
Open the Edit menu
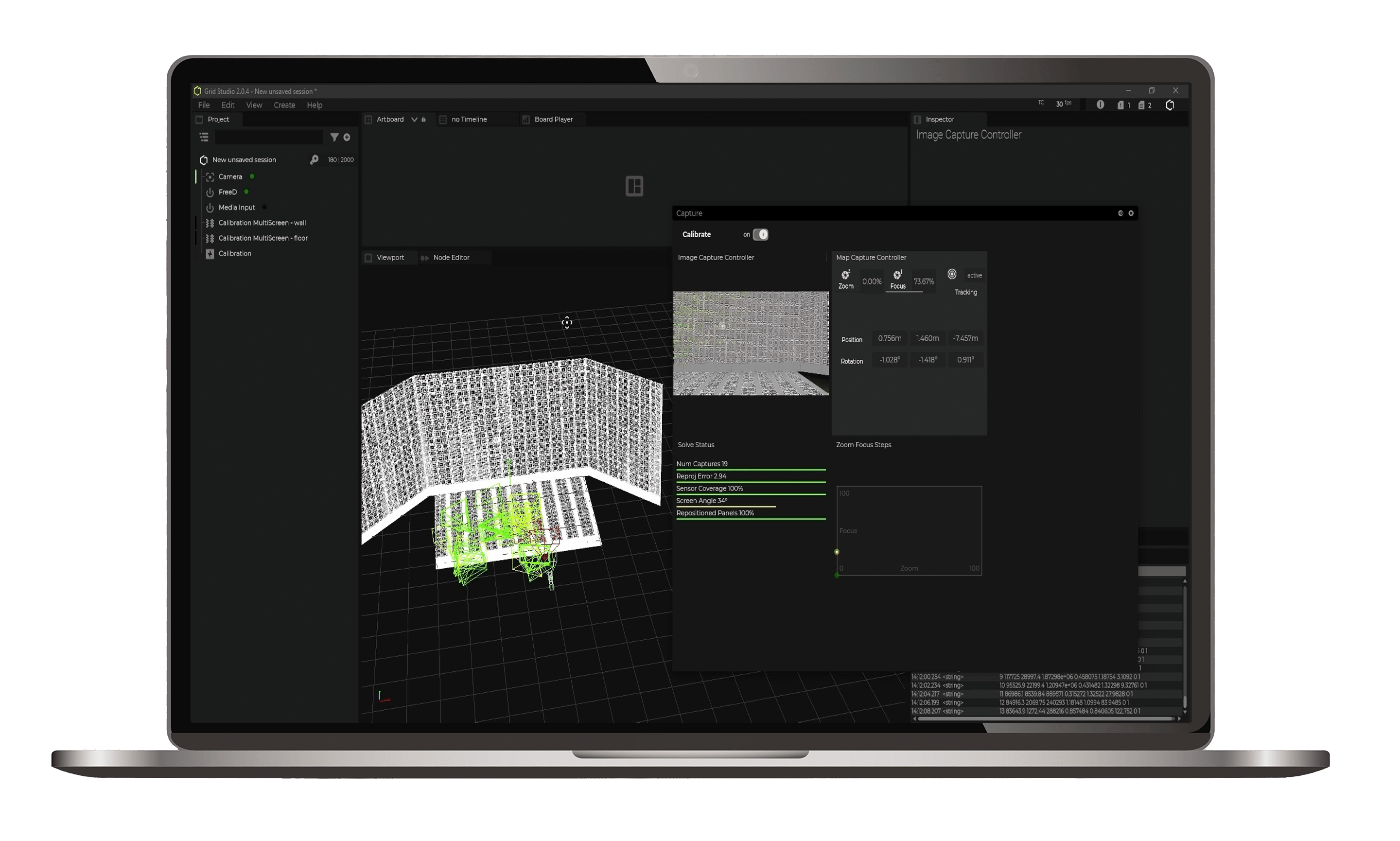(228, 105)
